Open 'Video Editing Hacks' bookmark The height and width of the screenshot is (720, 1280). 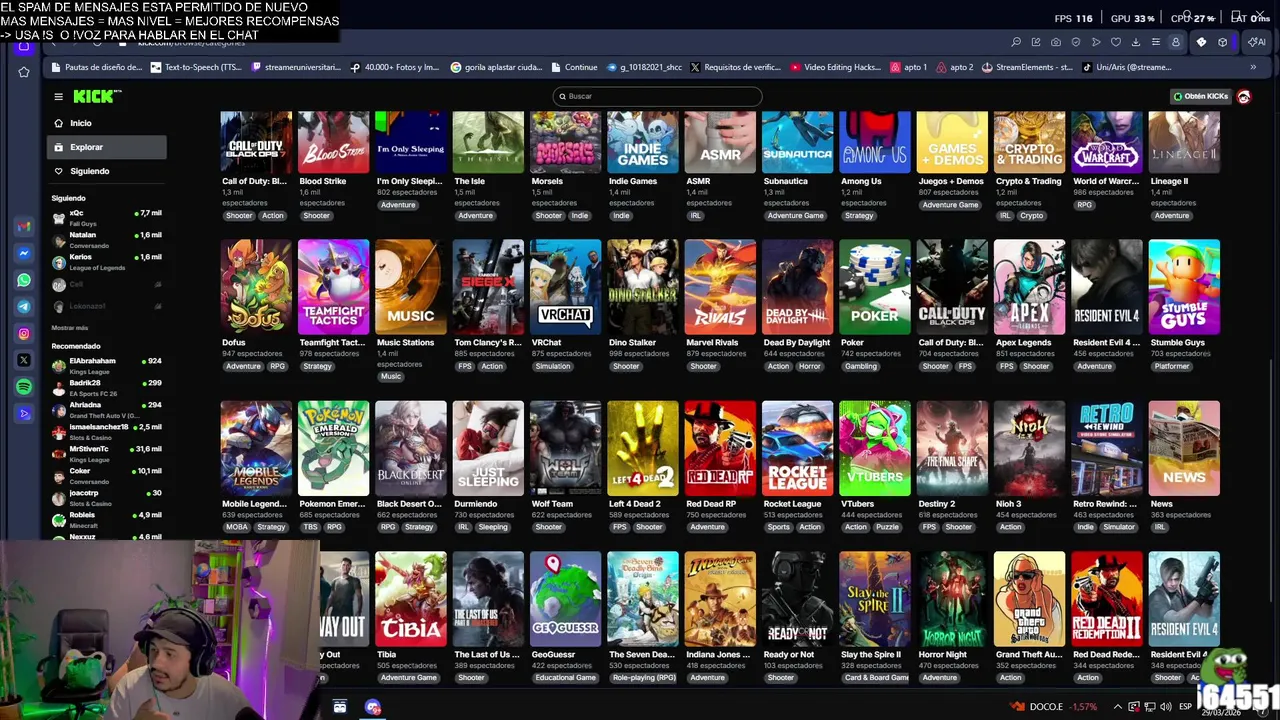pyautogui.click(x=836, y=67)
